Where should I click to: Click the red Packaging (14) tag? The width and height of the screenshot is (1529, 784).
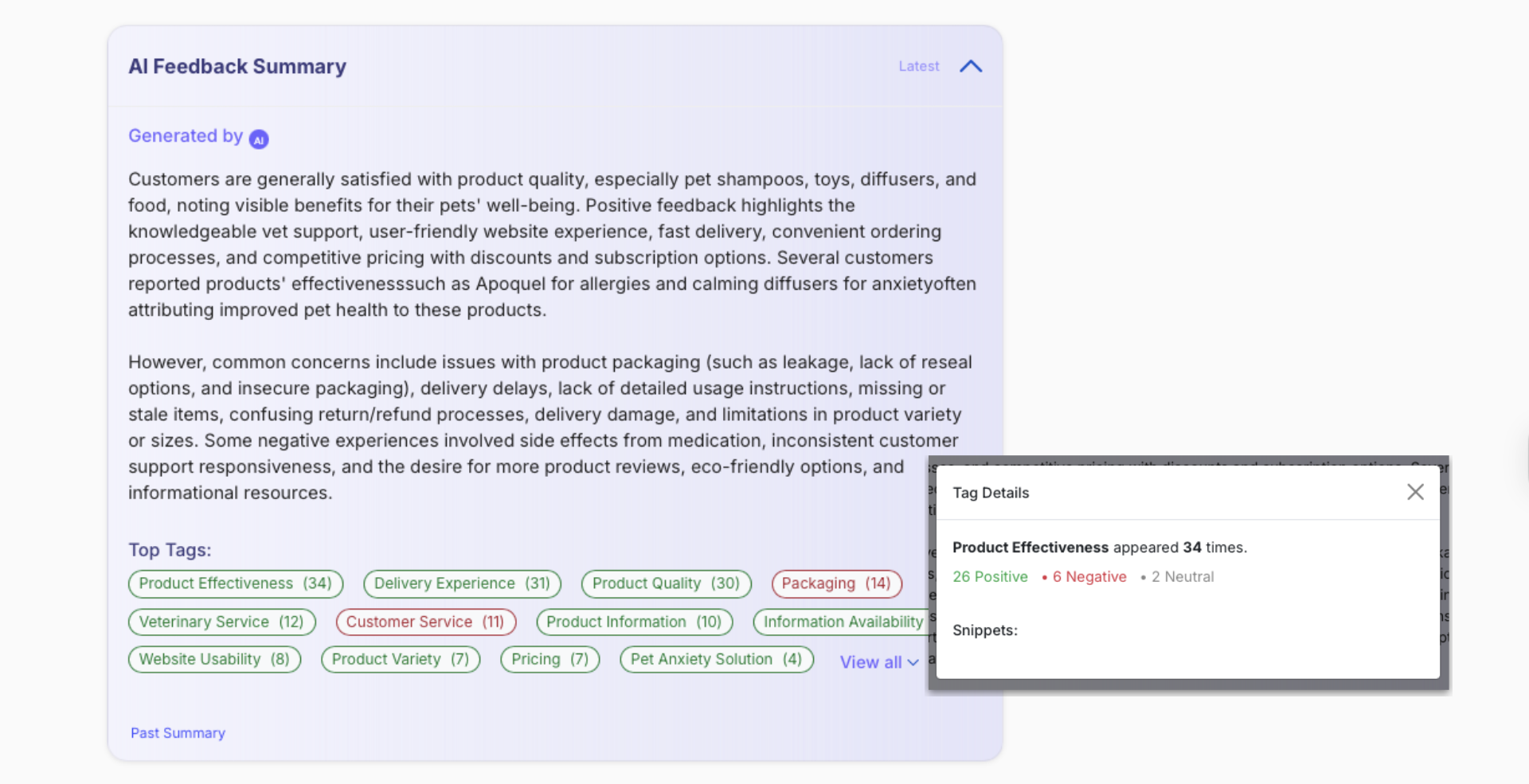point(836,583)
